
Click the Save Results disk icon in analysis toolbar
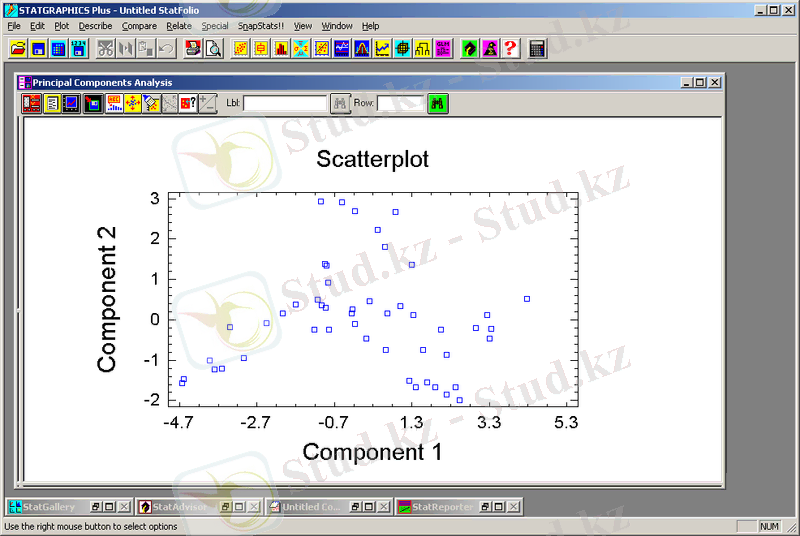(x=93, y=103)
